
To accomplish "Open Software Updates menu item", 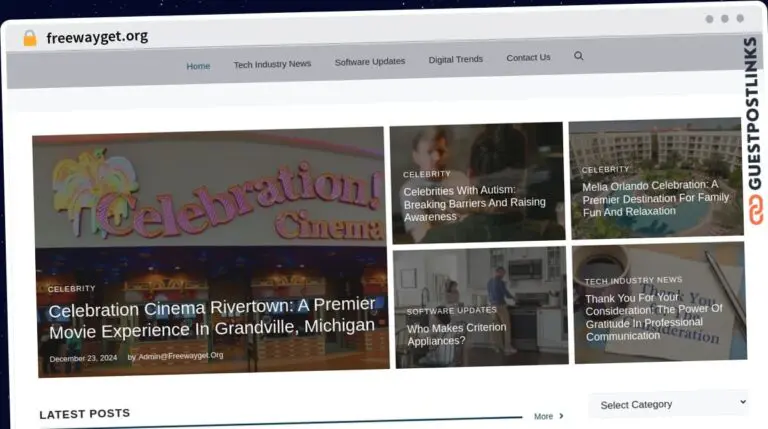I will click(370, 62).
